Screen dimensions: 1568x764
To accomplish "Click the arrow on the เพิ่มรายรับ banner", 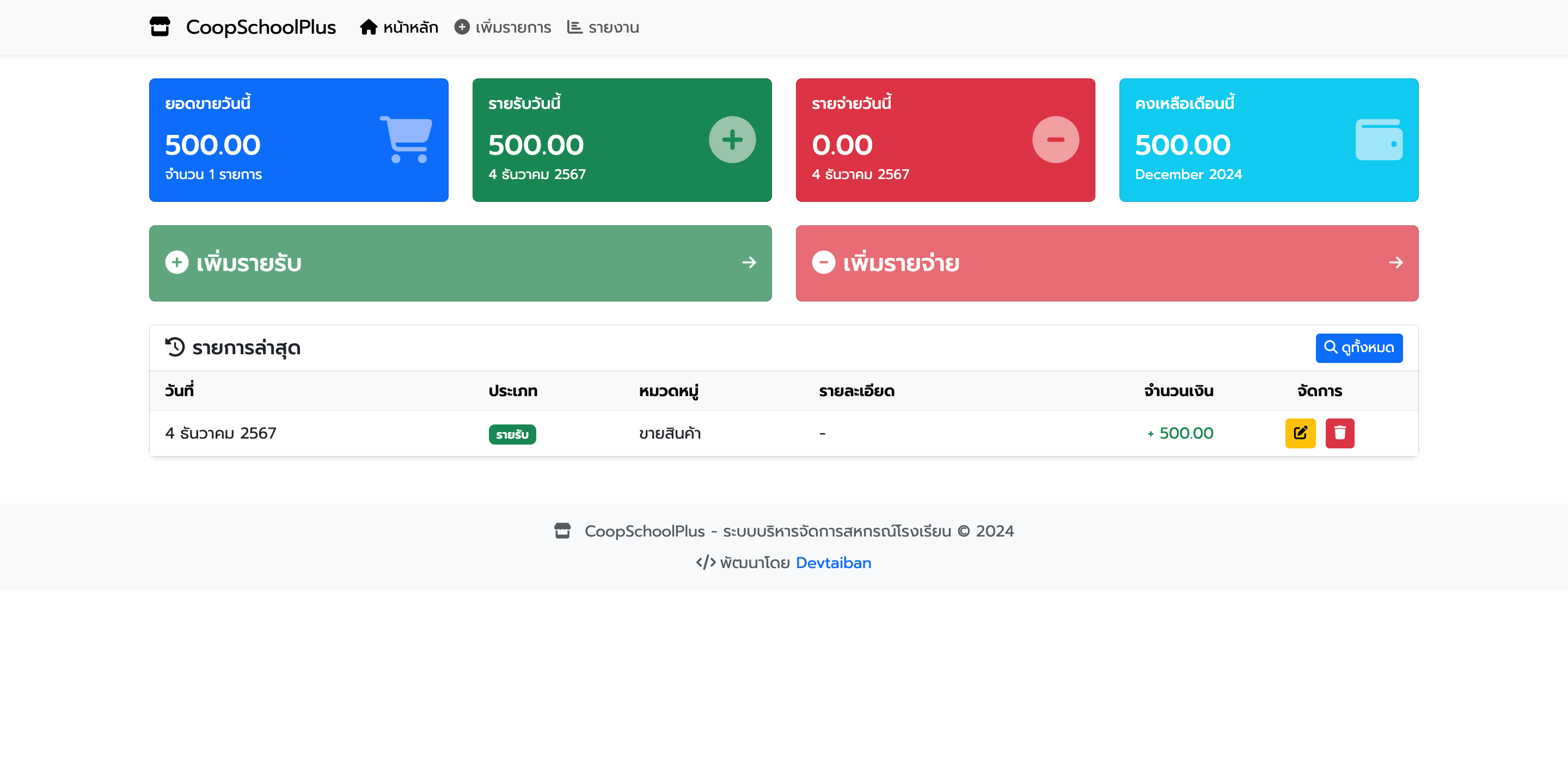I will click(x=749, y=263).
